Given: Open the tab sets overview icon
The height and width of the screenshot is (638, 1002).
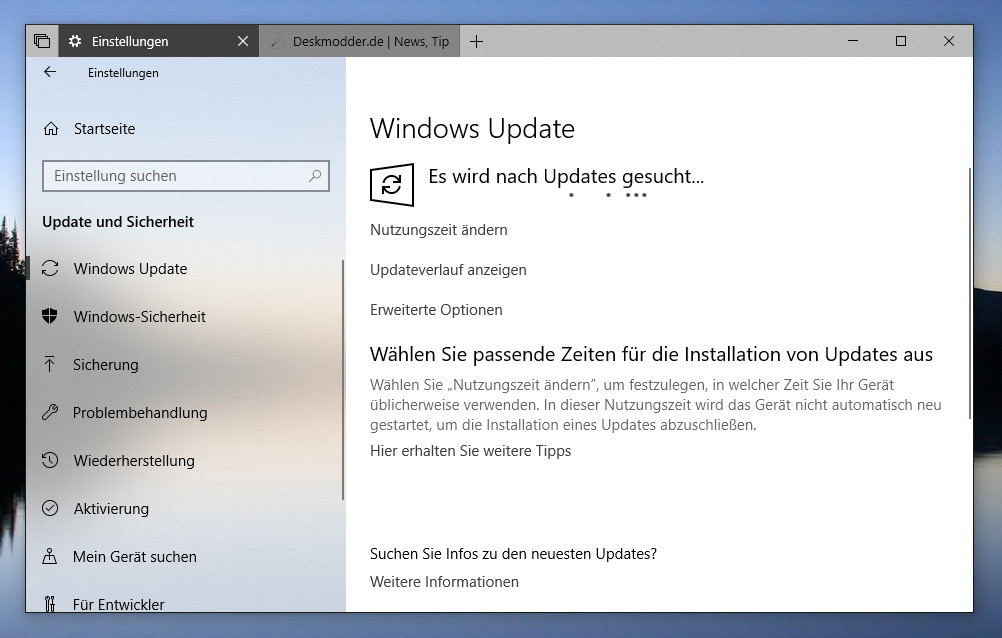Looking at the screenshot, I should pos(42,41).
